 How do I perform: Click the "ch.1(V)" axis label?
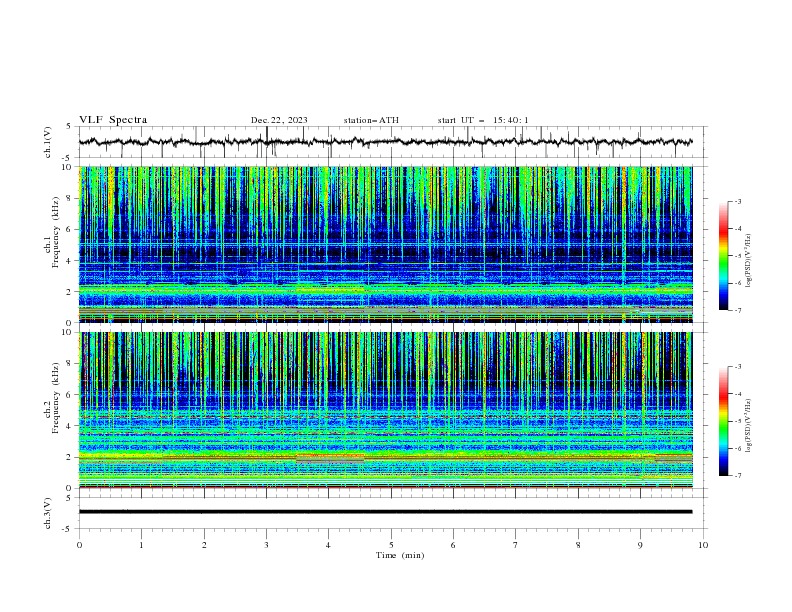pyautogui.click(x=48, y=142)
